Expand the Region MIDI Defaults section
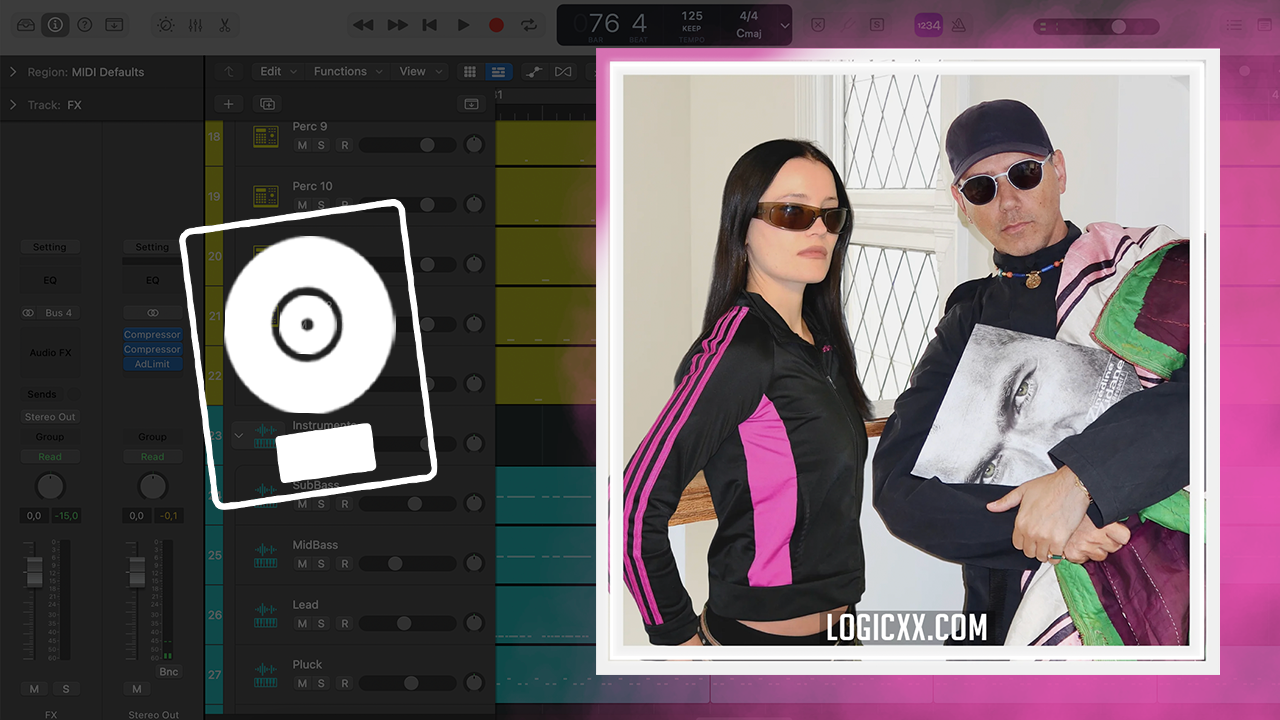Image resolution: width=1280 pixels, height=720 pixels. coord(13,72)
